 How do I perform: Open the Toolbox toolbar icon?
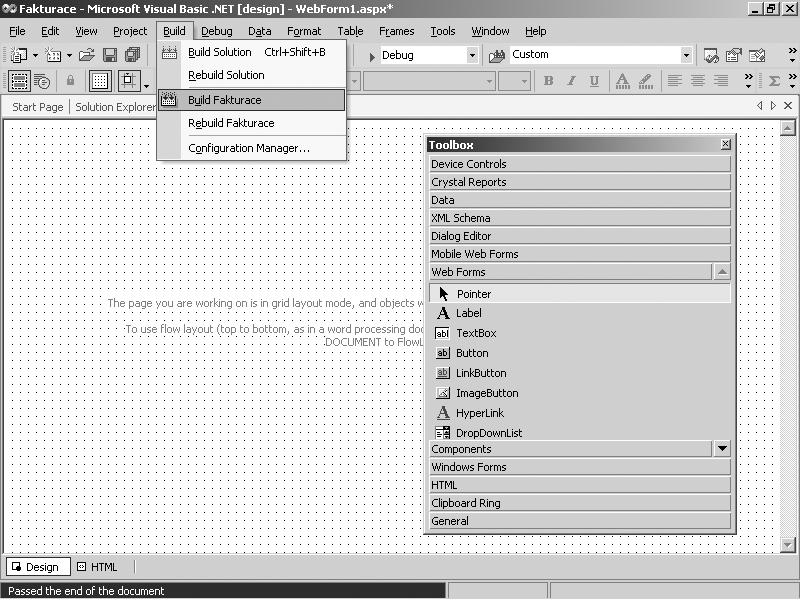(757, 55)
